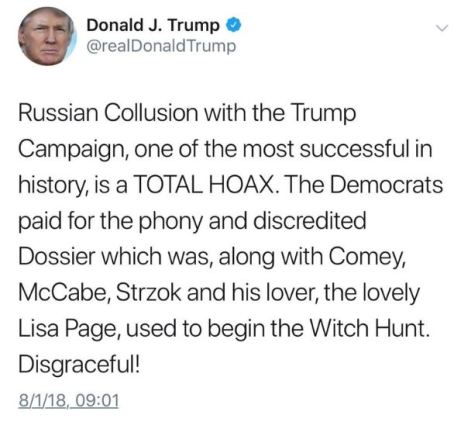Click the word discredited in the tweet
The image size is (454, 422).
coord(310,220)
